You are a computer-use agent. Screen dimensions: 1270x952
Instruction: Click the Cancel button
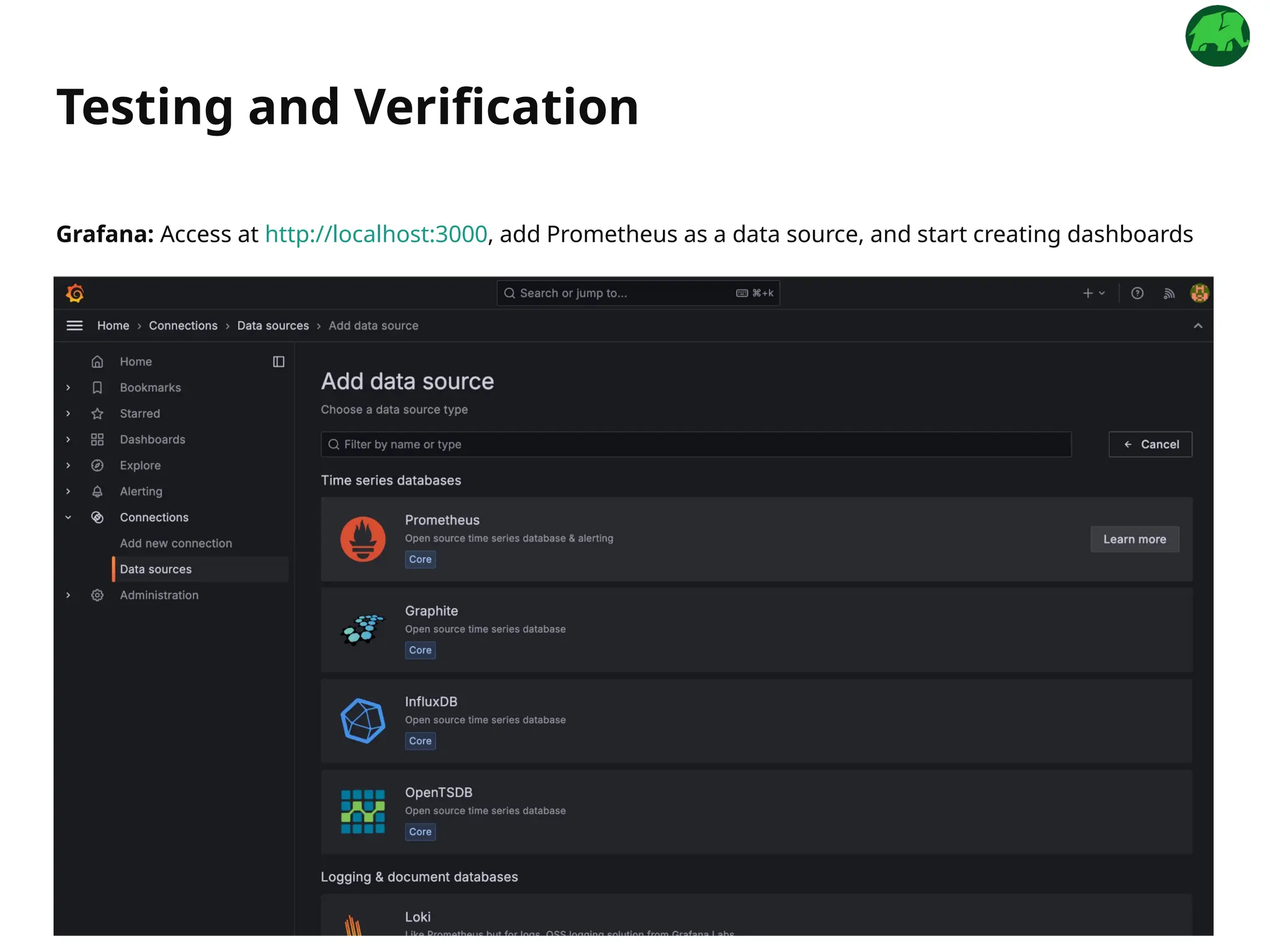(x=1150, y=444)
